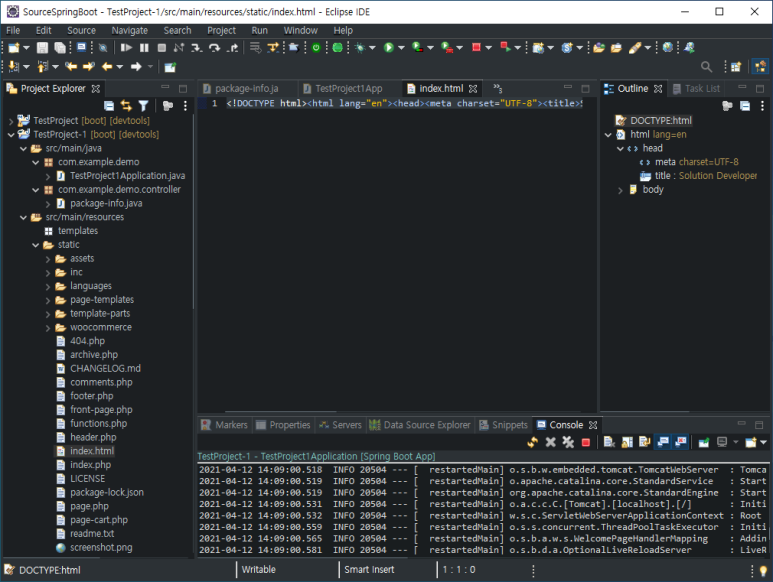The height and width of the screenshot is (582, 773).
Task: Open the Data Source Explorer tab
Action: pyautogui.click(x=420, y=425)
